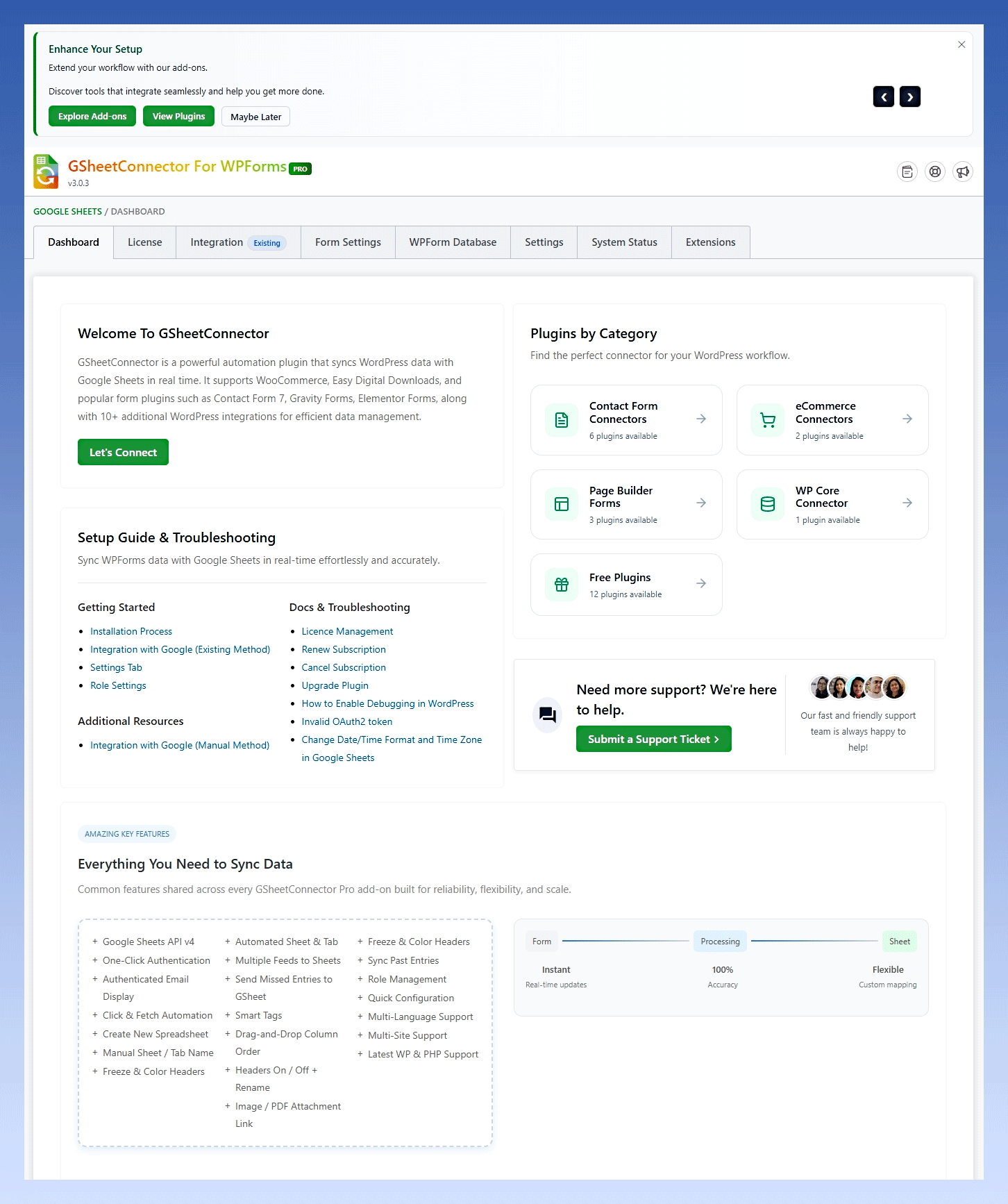Open Settings Tab guide link
Viewport: 1008px width, 1204px height.
click(116, 667)
